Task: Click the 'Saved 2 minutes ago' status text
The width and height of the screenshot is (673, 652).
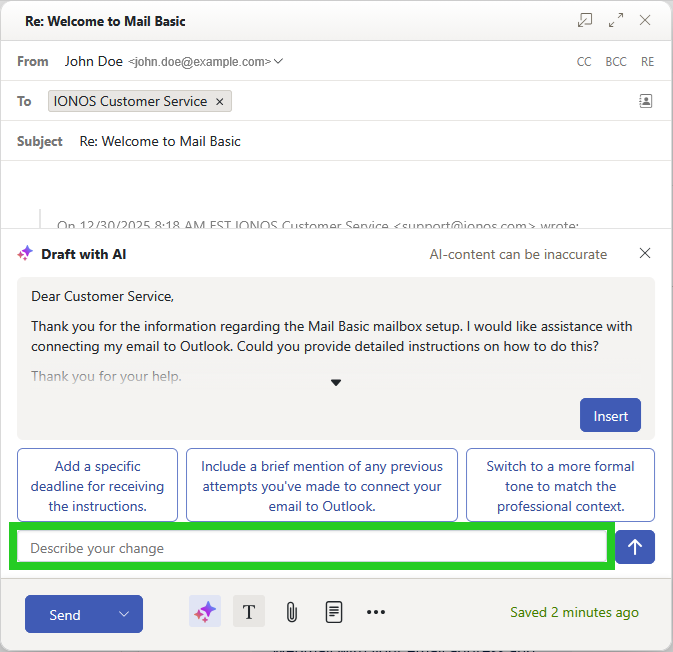Action: click(574, 613)
